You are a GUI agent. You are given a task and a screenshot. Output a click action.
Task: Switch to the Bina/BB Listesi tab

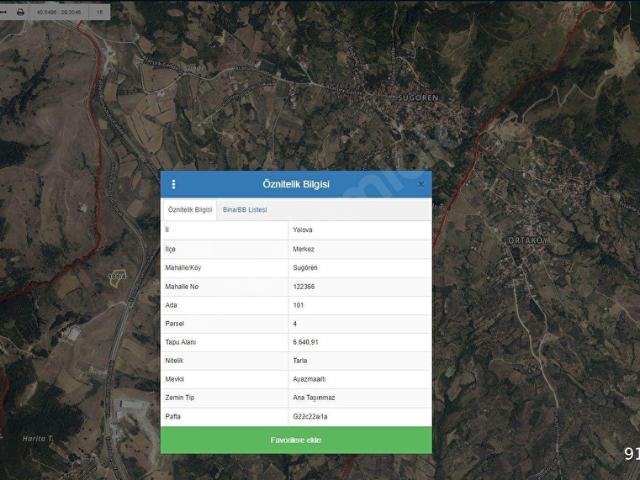coord(245,210)
